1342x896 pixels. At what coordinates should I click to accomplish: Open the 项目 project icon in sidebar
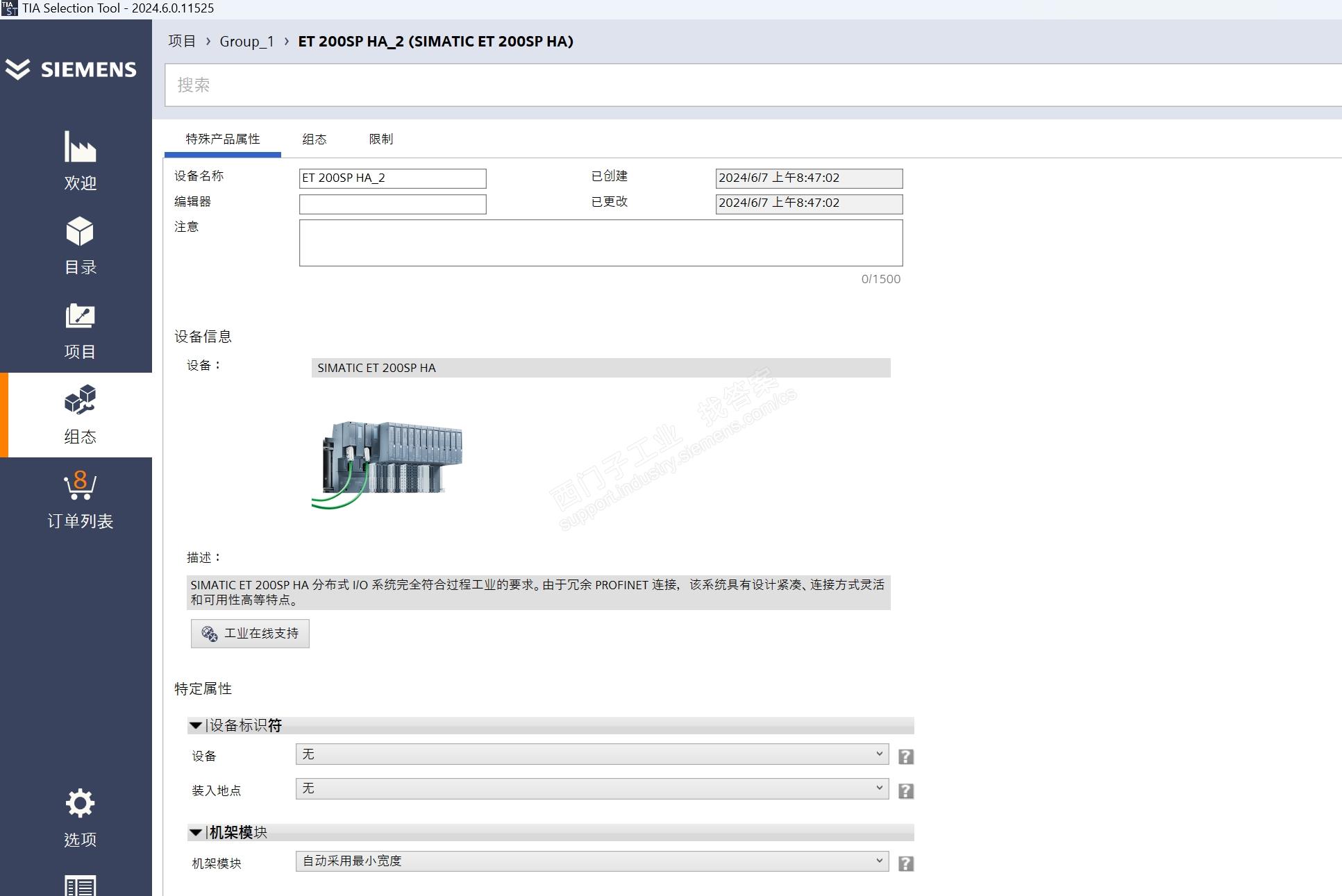pos(80,316)
